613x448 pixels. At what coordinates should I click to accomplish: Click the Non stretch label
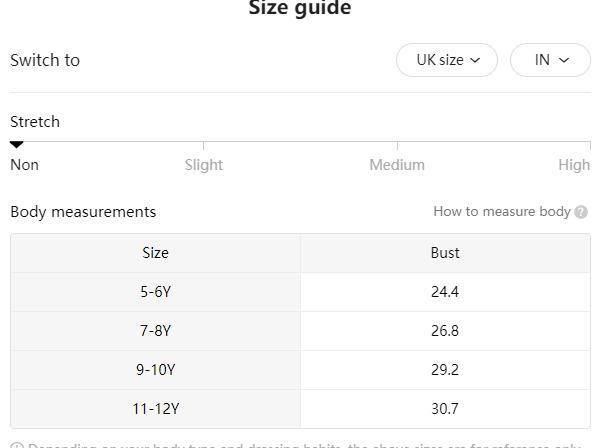point(24,165)
